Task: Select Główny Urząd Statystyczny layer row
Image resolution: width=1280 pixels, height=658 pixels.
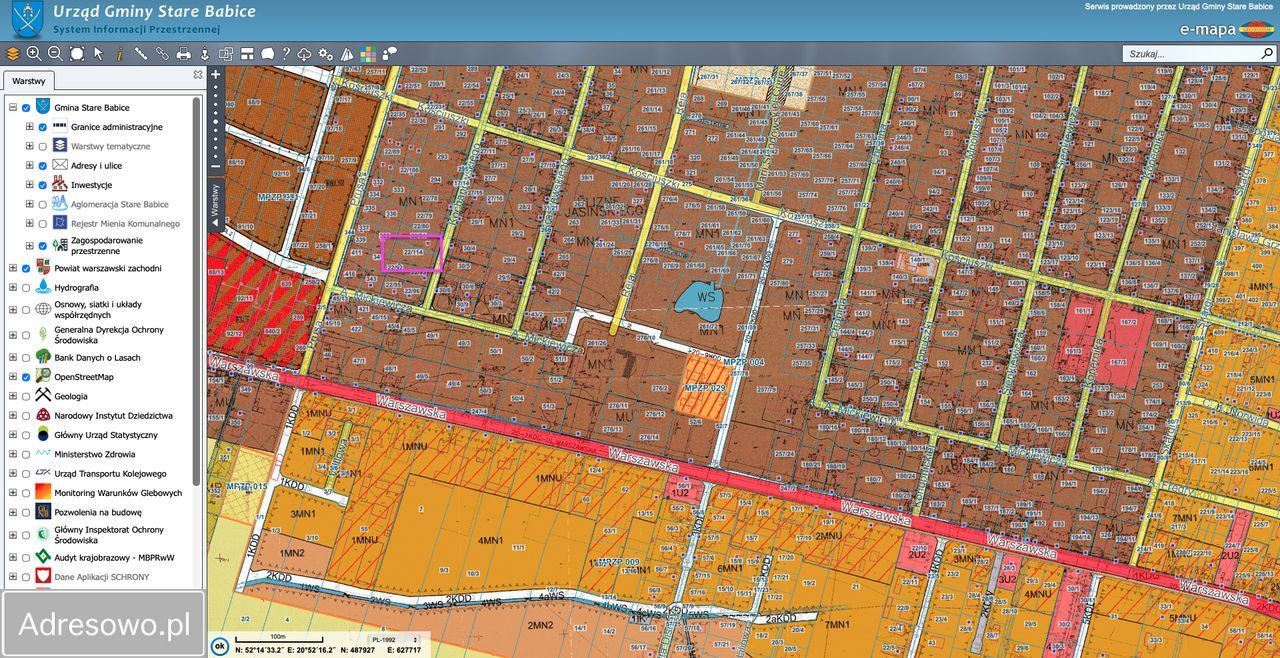Action: pyautogui.click(x=106, y=435)
